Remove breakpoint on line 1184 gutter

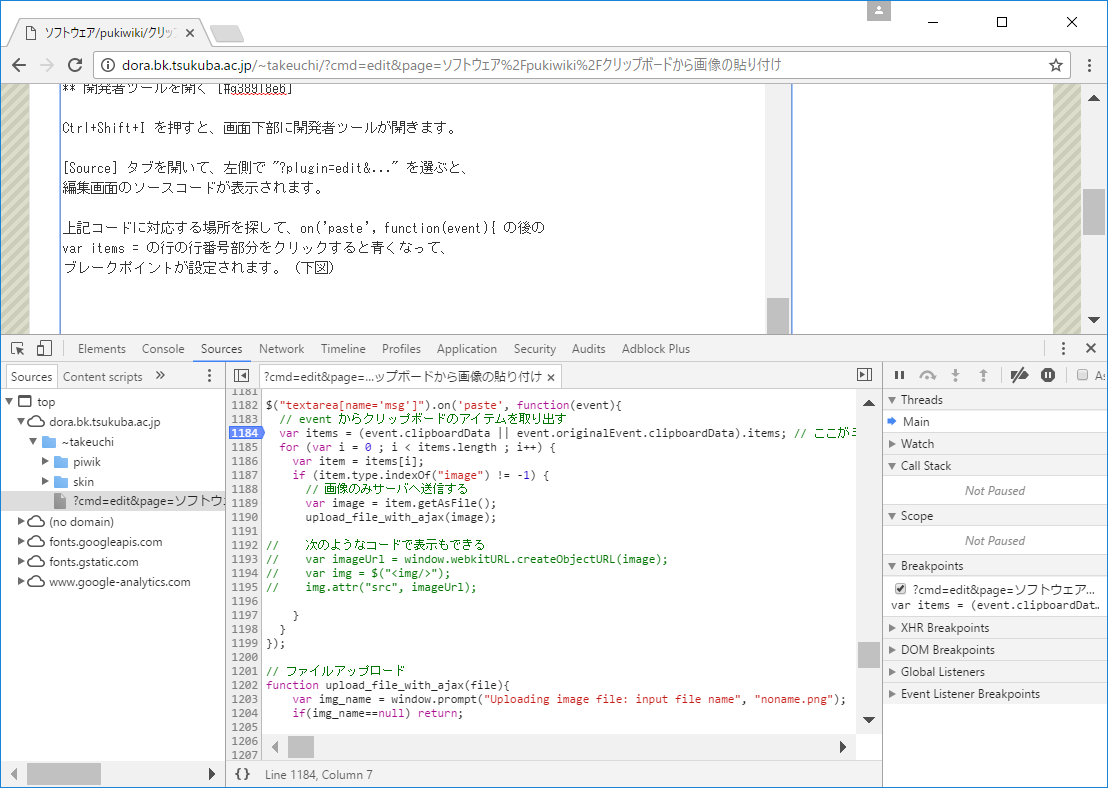coord(244,433)
